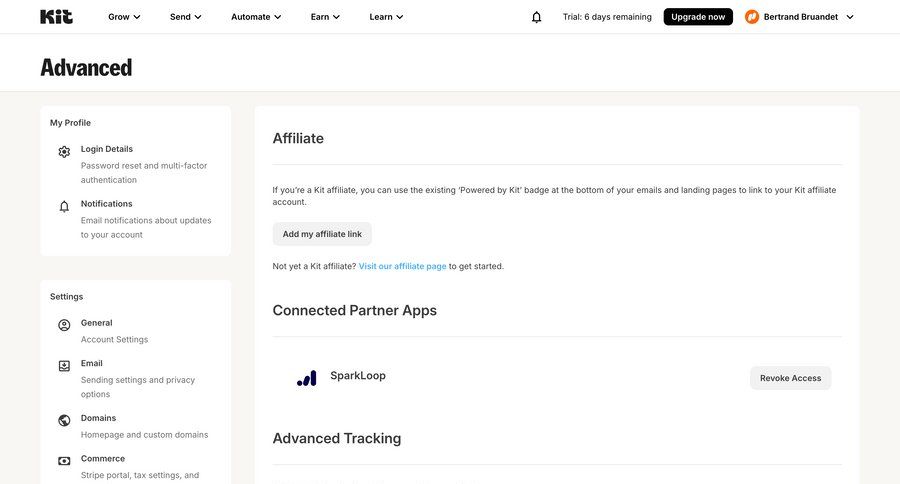Click the 'Account Settings' description text
This screenshot has width=900, height=484.
(x=114, y=340)
